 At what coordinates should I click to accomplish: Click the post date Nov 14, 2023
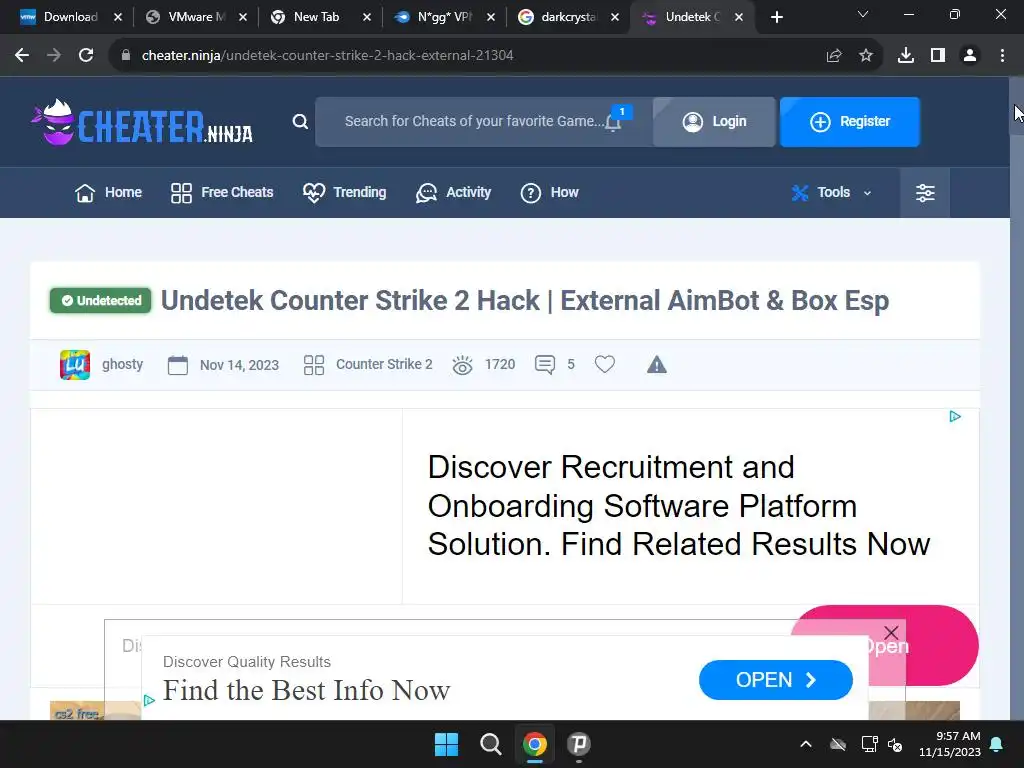[239, 365]
